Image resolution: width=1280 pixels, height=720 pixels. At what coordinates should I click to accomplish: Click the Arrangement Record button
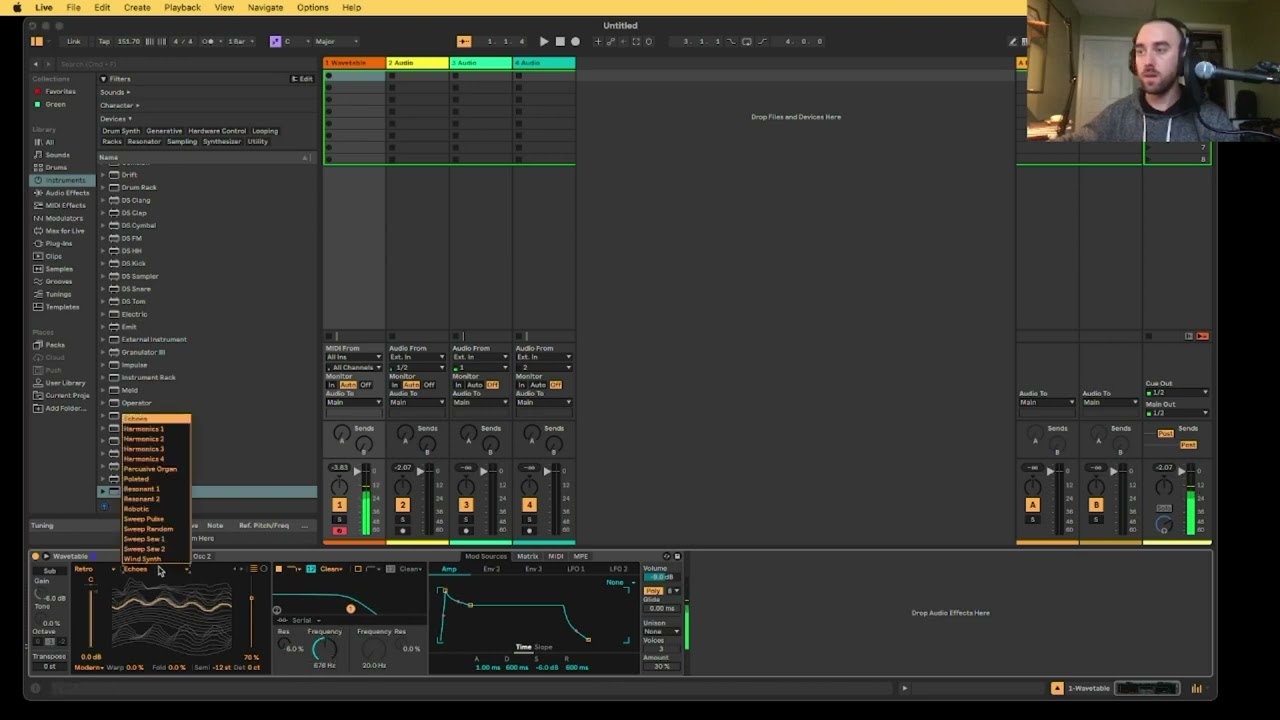(x=575, y=41)
